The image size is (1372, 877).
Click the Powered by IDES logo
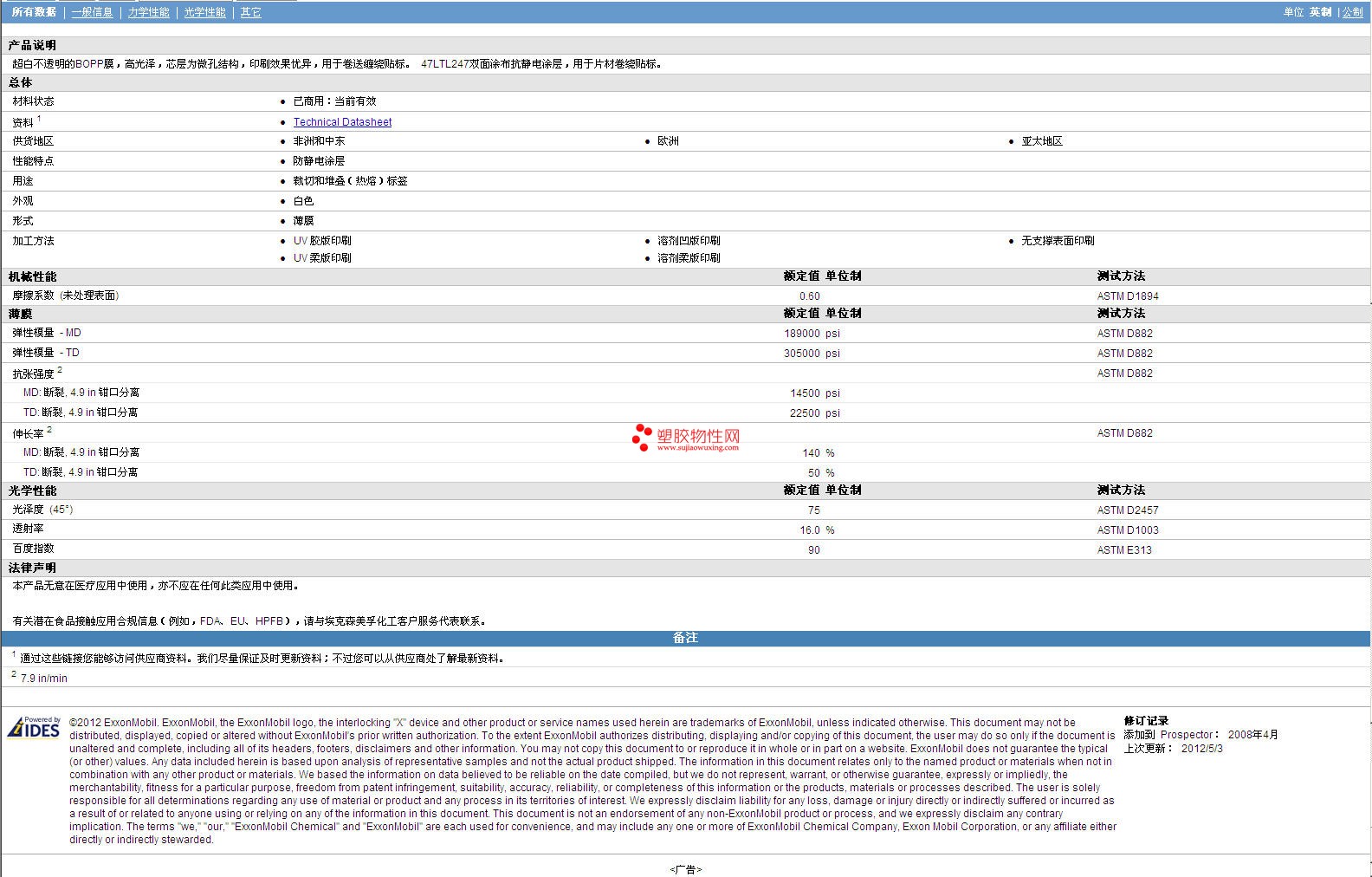tap(35, 727)
